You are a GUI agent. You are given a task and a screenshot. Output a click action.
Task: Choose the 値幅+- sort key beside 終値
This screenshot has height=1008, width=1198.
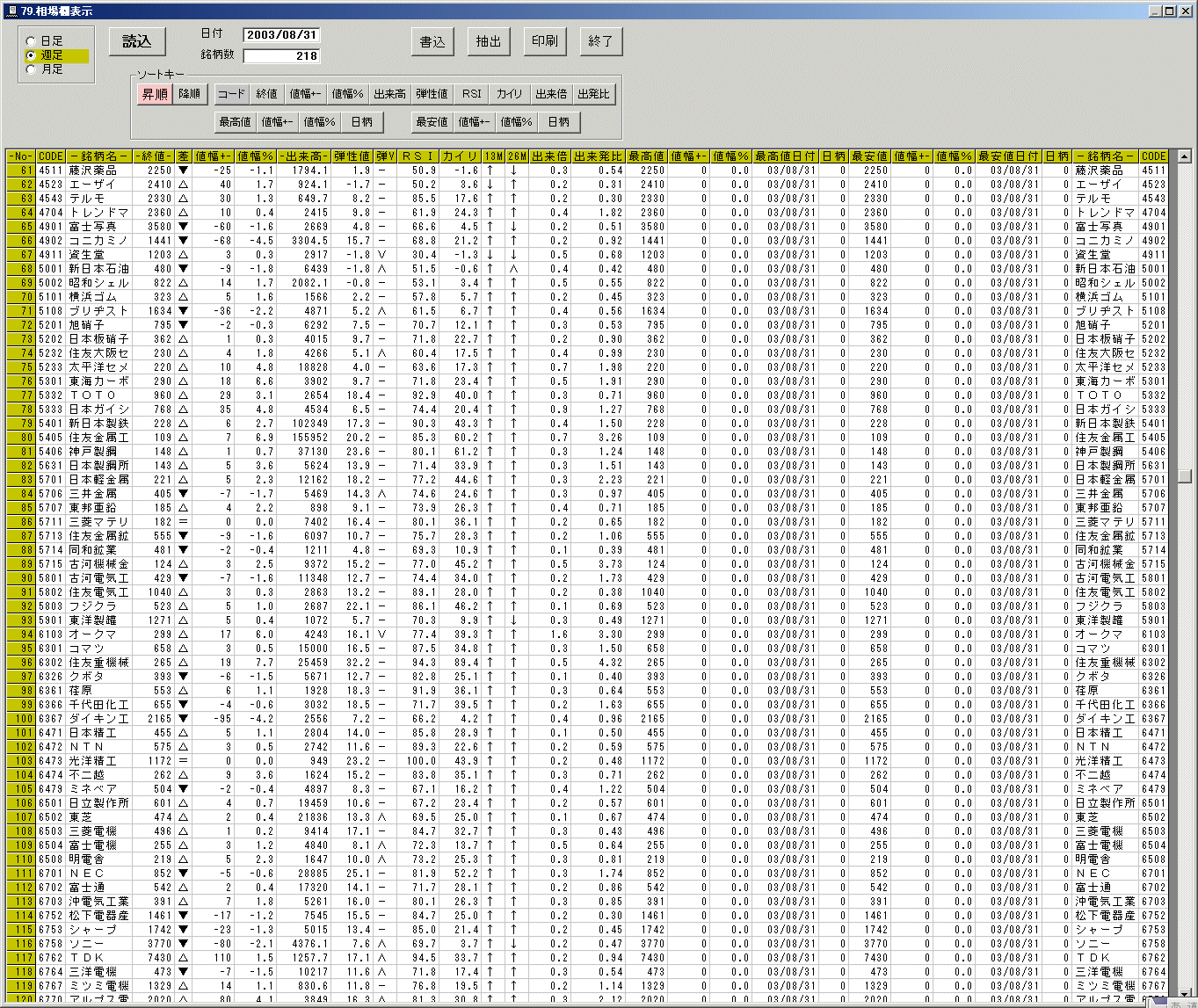pyautogui.click(x=306, y=94)
